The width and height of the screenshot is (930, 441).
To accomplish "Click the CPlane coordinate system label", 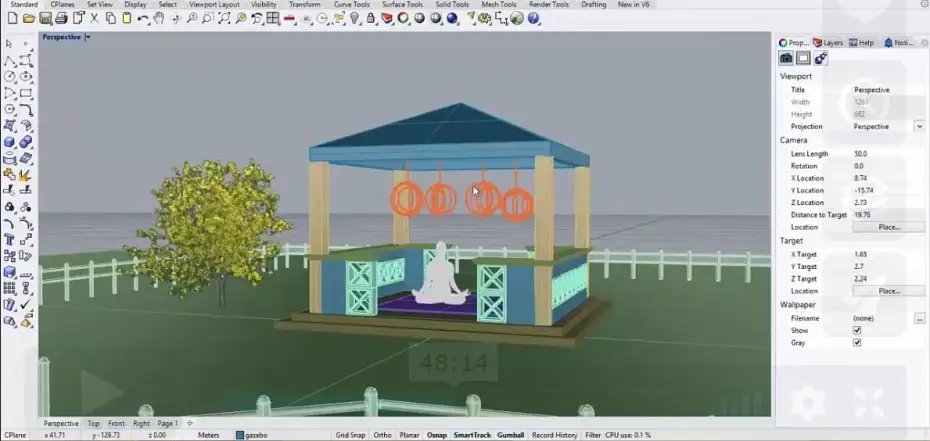I will 15,435.
